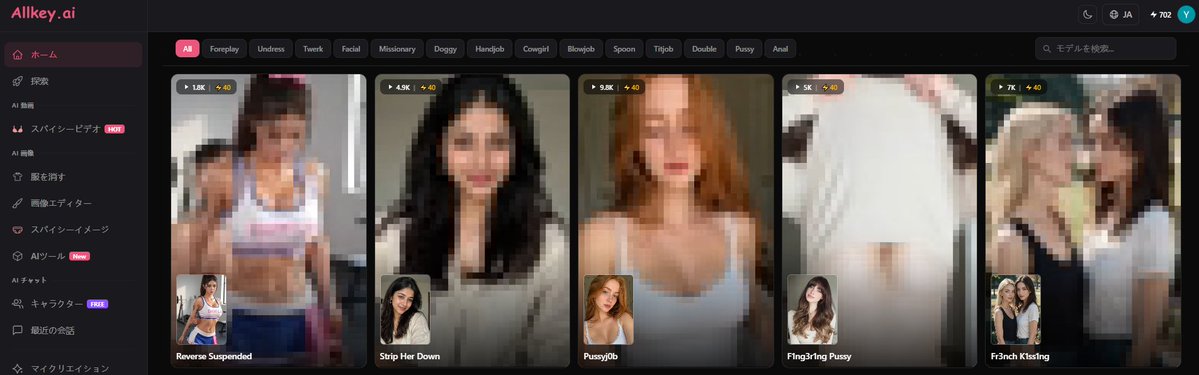Click the shirt icon beside 服を消す
1199x375 pixels.
[18, 177]
